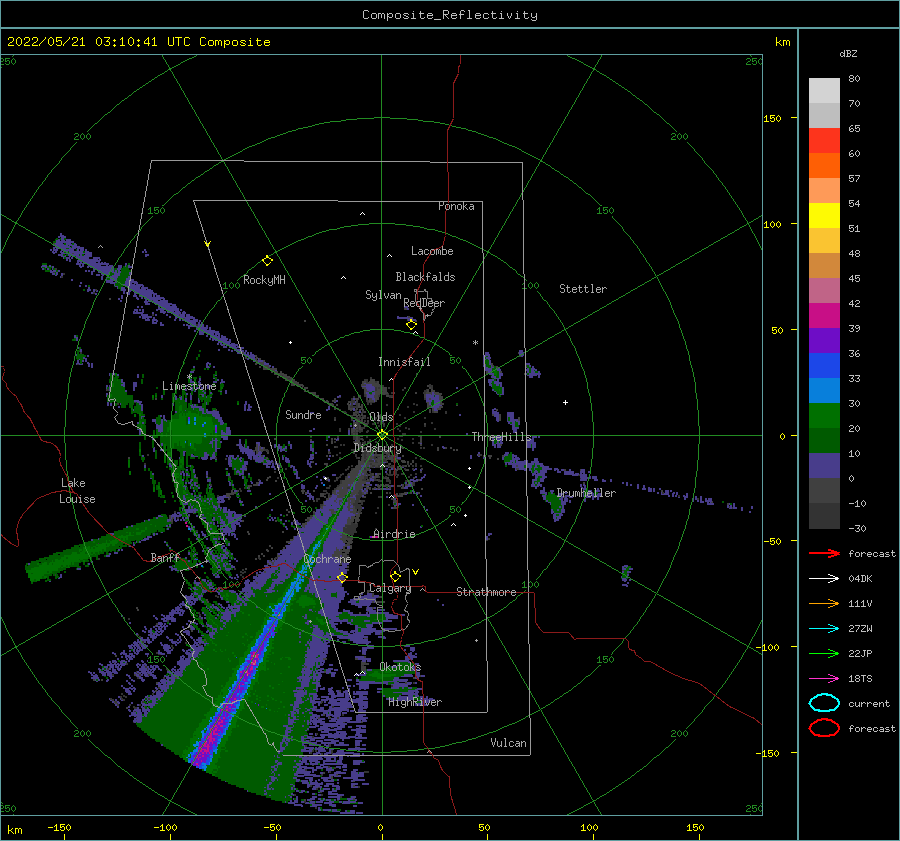Select the red forecast ellipse legend icon
The width and height of the screenshot is (900, 841).
pyautogui.click(x=824, y=728)
